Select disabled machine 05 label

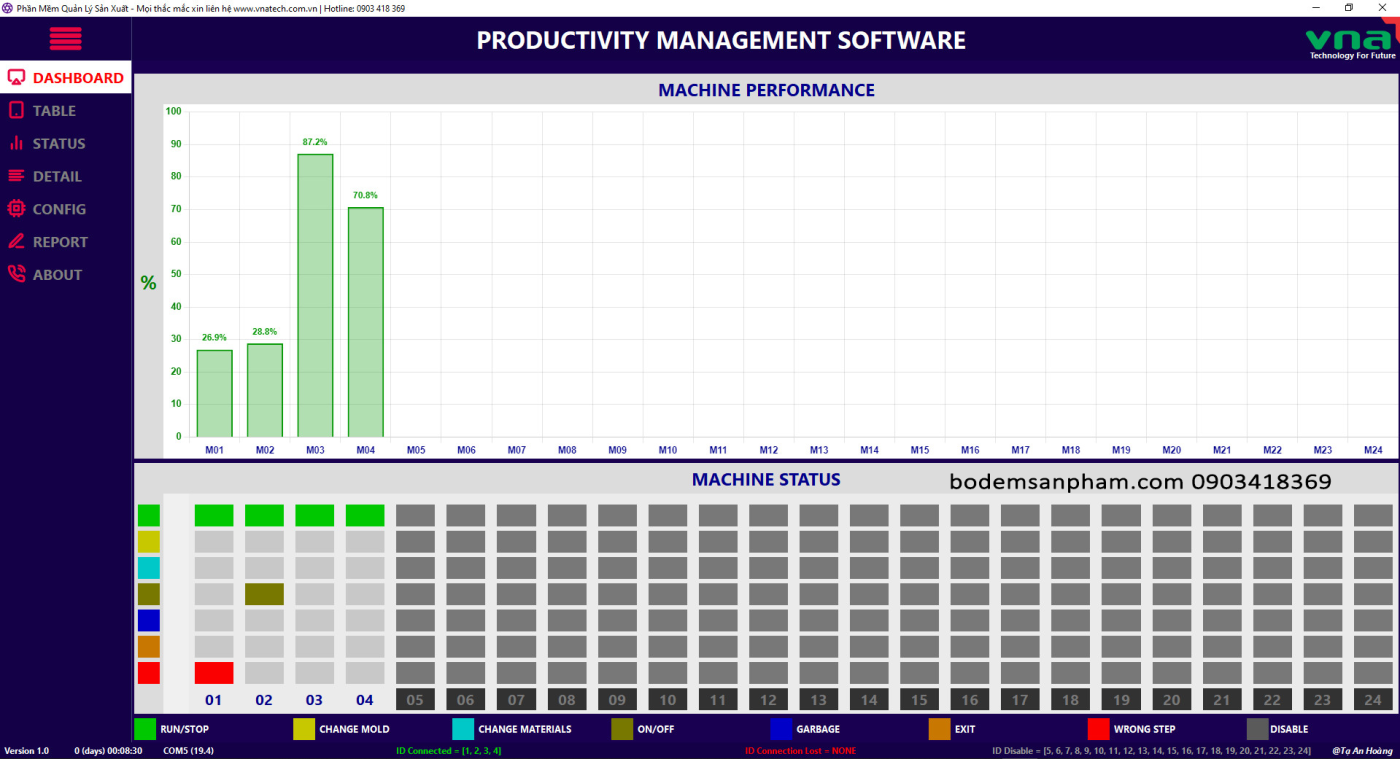coord(415,700)
